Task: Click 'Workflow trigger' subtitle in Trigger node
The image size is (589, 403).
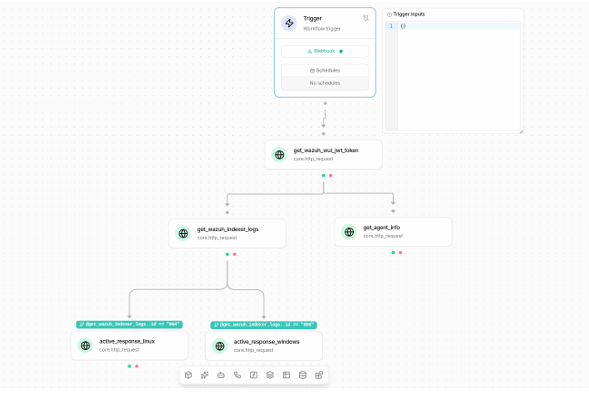Action: point(322,29)
